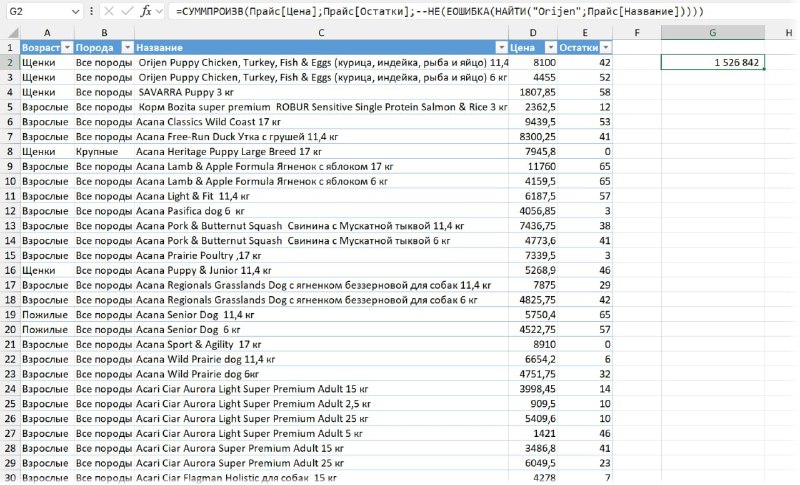The height and width of the screenshot is (485, 800).
Task: Click the price cell 6049,5
Action: (x=533, y=463)
